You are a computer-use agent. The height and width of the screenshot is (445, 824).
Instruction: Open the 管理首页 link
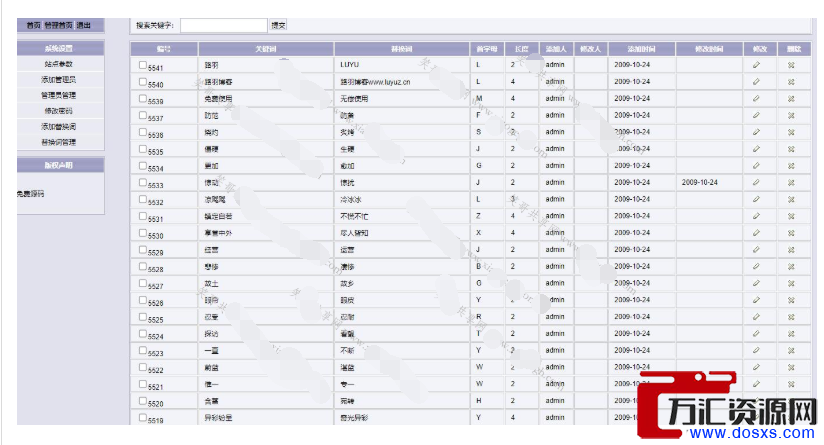tap(58, 25)
